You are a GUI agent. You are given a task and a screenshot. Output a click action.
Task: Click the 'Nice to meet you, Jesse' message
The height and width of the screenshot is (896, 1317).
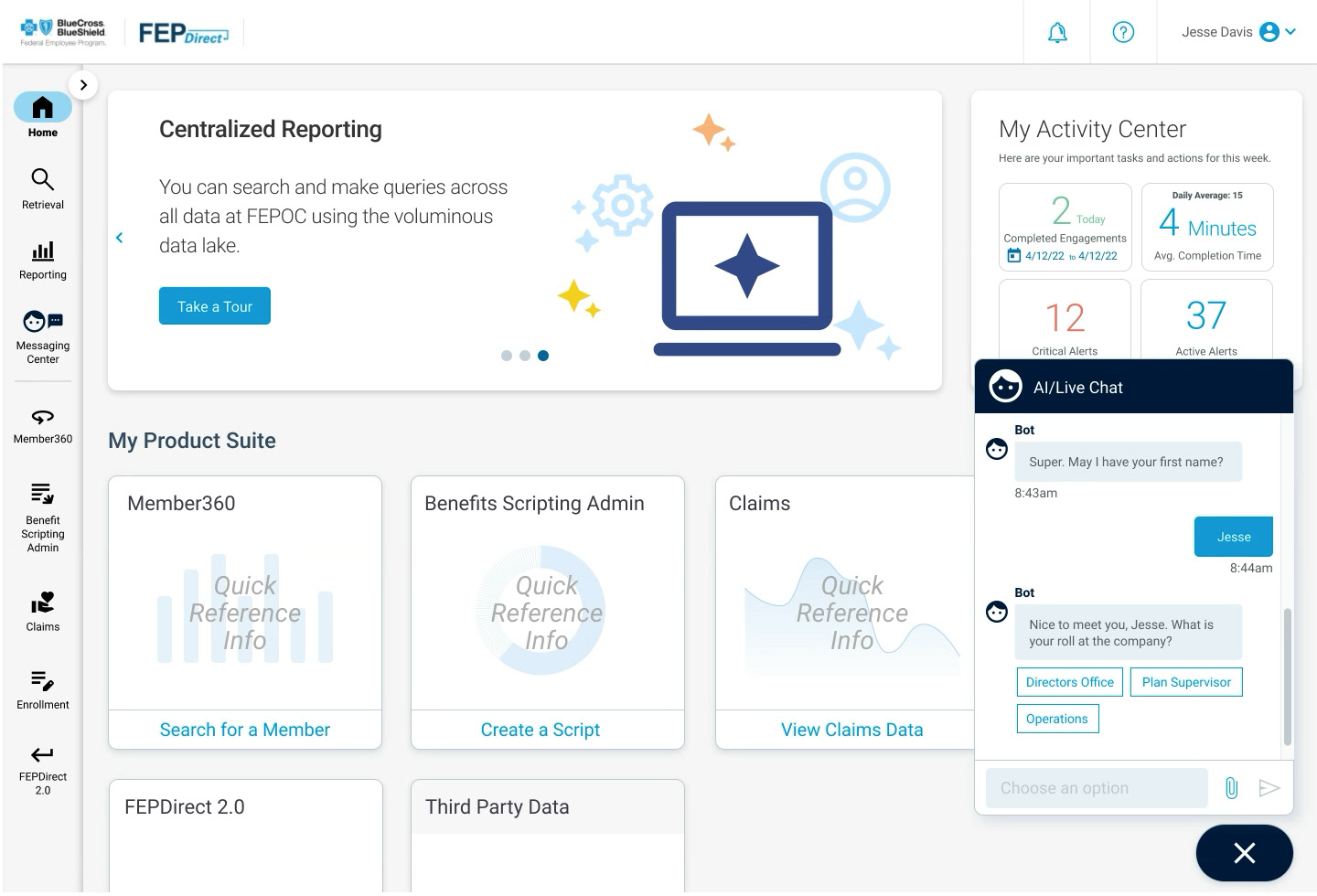1128,633
